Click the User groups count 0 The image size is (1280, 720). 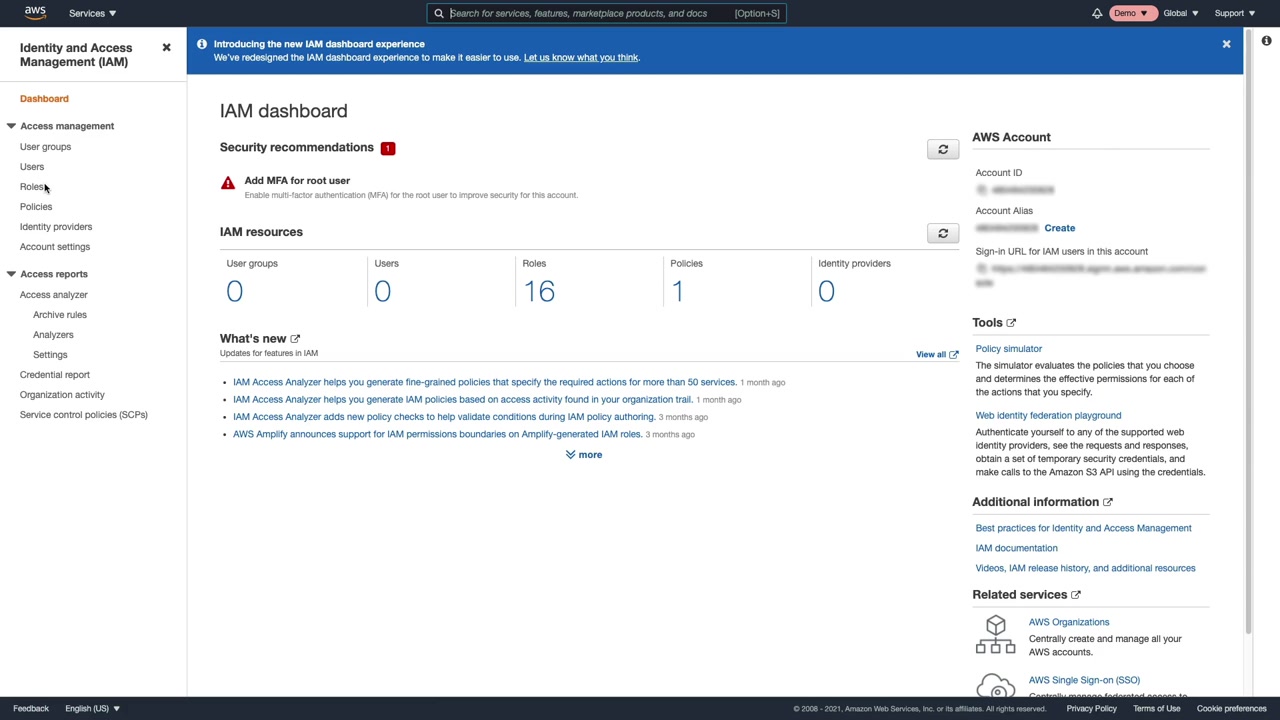click(x=234, y=291)
